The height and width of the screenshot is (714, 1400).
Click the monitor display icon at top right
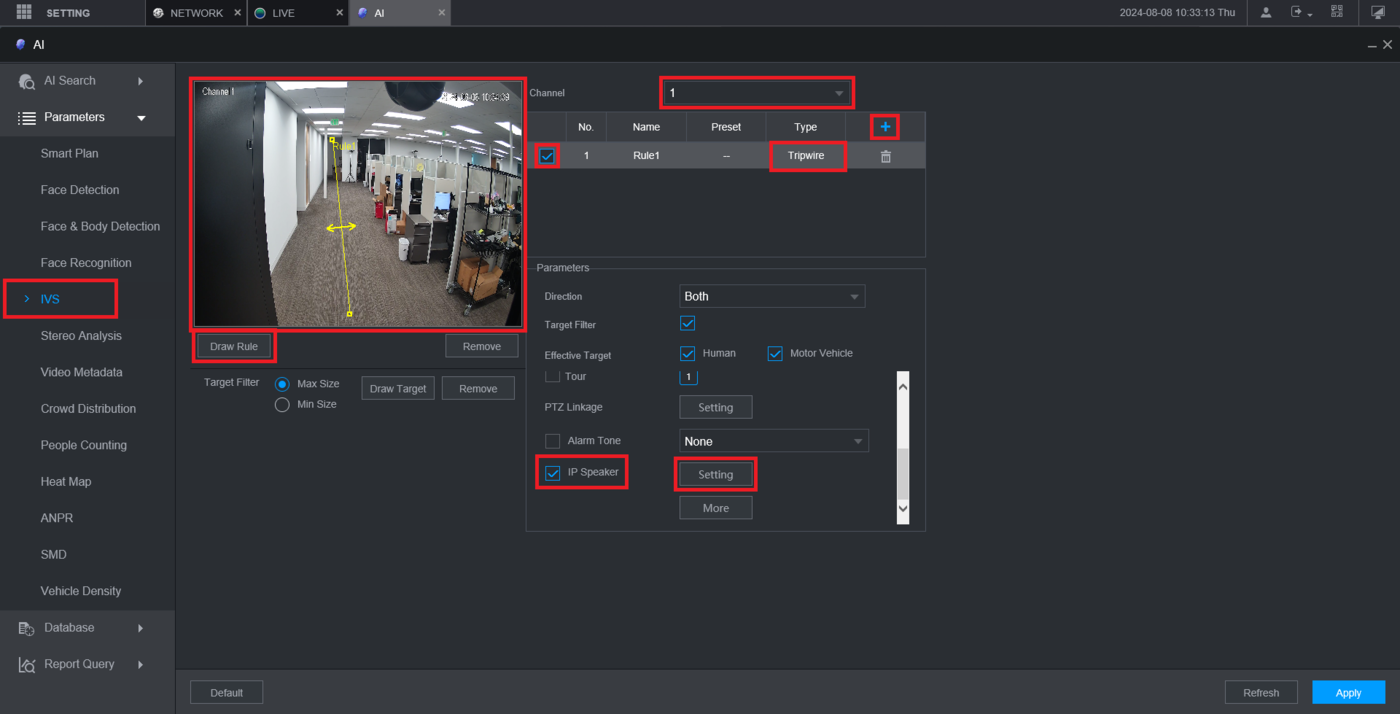(x=1378, y=13)
